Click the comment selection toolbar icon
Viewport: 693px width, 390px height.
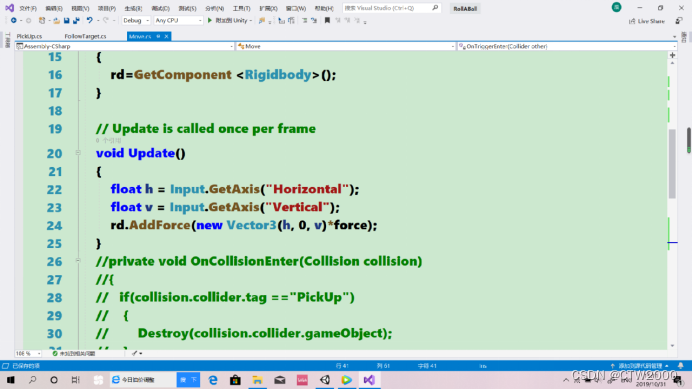click(x=305, y=20)
